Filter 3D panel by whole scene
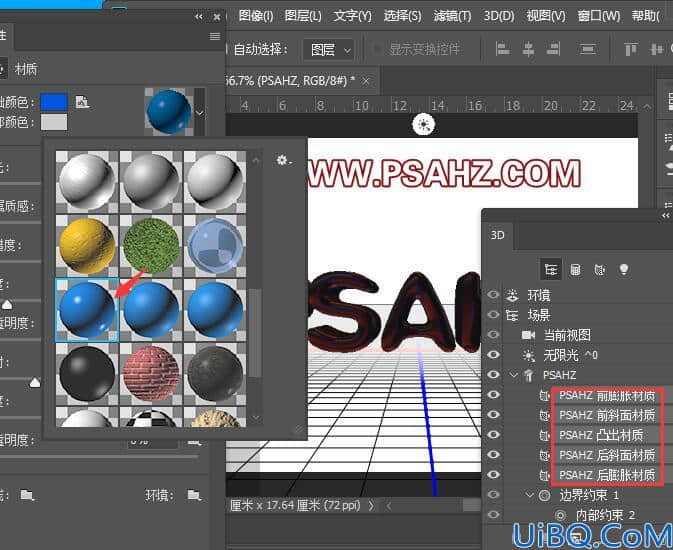This screenshot has height=550, width=673. point(551,270)
